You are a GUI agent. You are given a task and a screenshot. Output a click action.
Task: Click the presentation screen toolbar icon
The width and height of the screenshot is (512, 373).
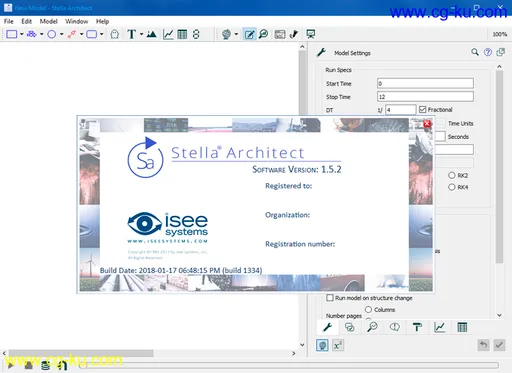(x=311, y=34)
